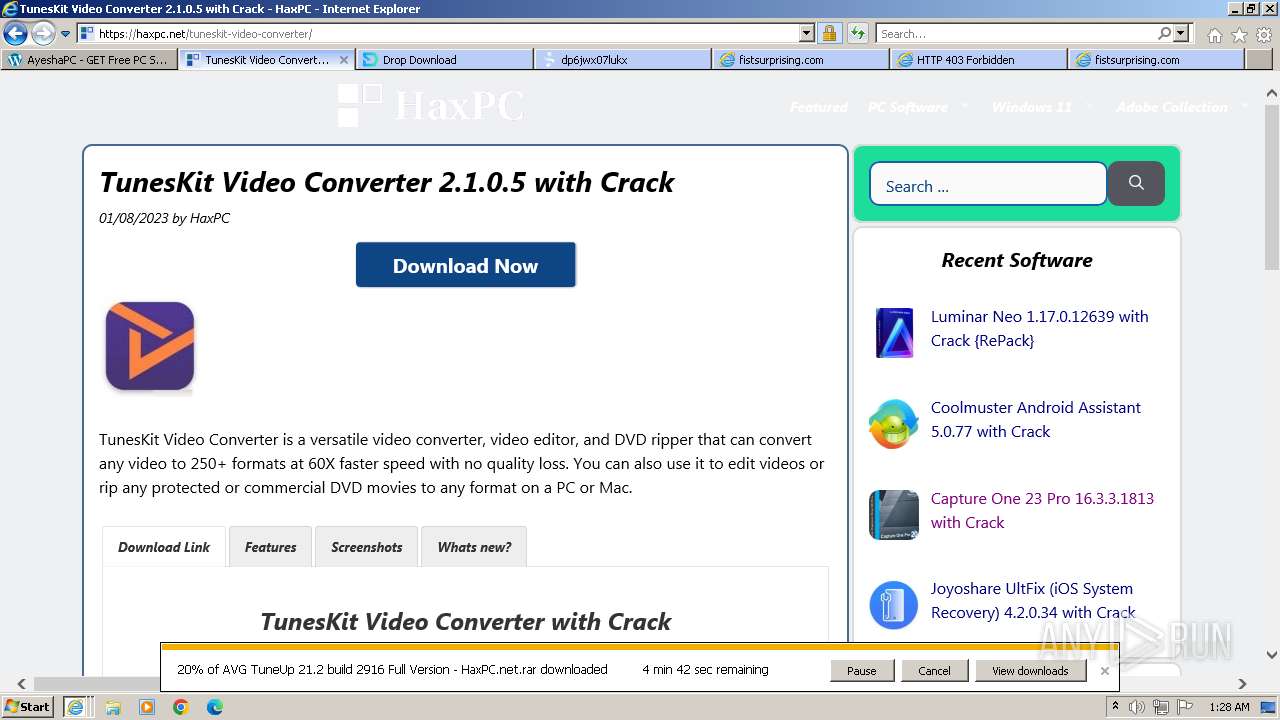Screen dimensions: 1280x720
Task: Switch to dp6jwx07lukx tab
Action: (622, 60)
